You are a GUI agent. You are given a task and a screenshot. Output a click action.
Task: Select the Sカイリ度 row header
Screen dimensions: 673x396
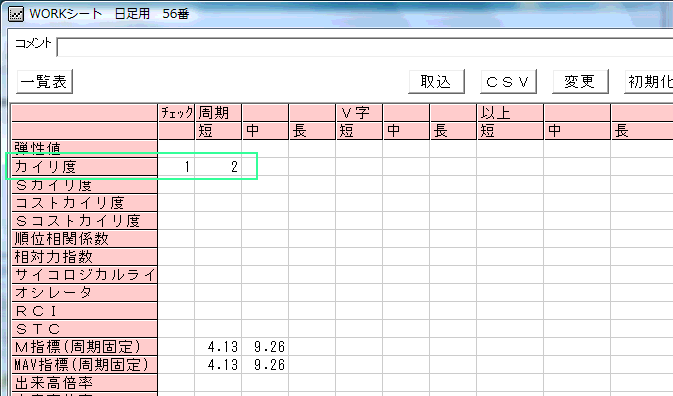click(x=85, y=184)
